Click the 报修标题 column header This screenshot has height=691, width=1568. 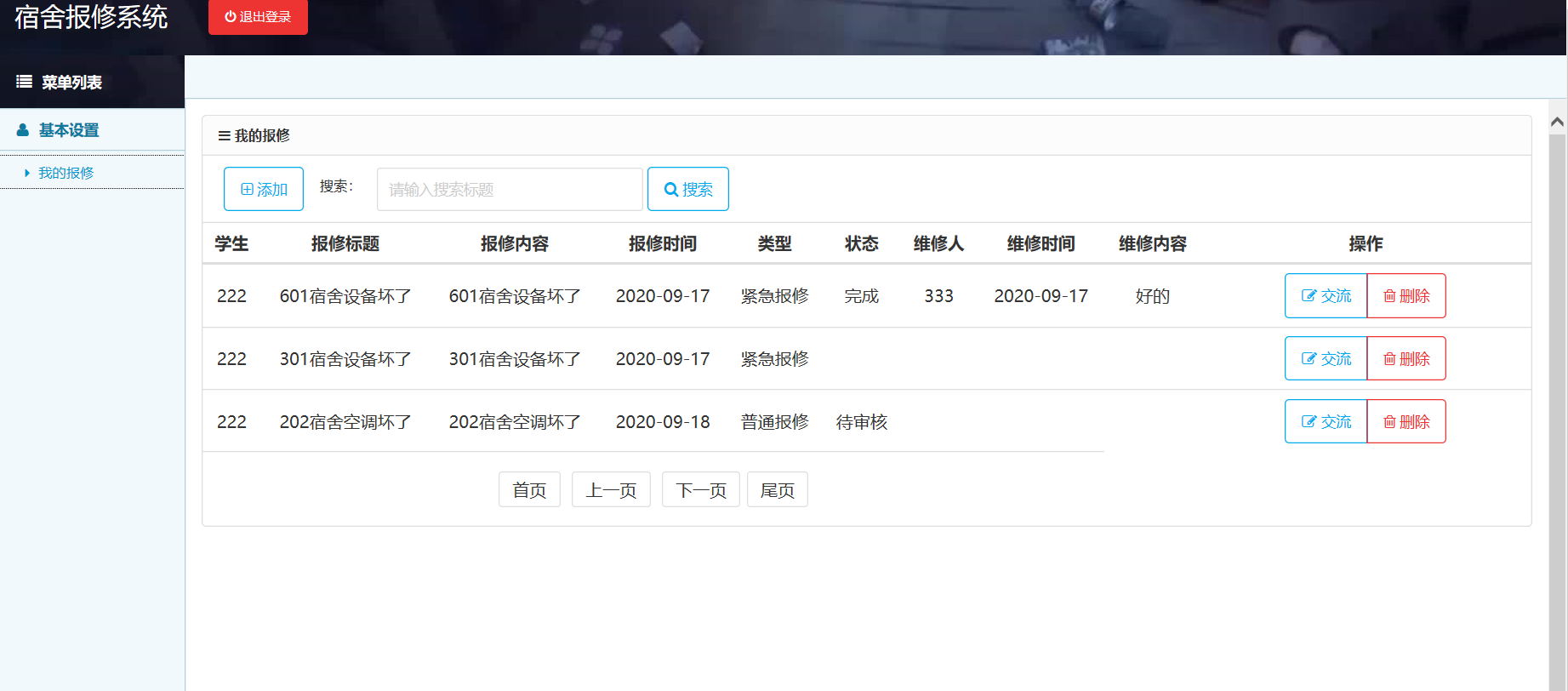tap(345, 243)
